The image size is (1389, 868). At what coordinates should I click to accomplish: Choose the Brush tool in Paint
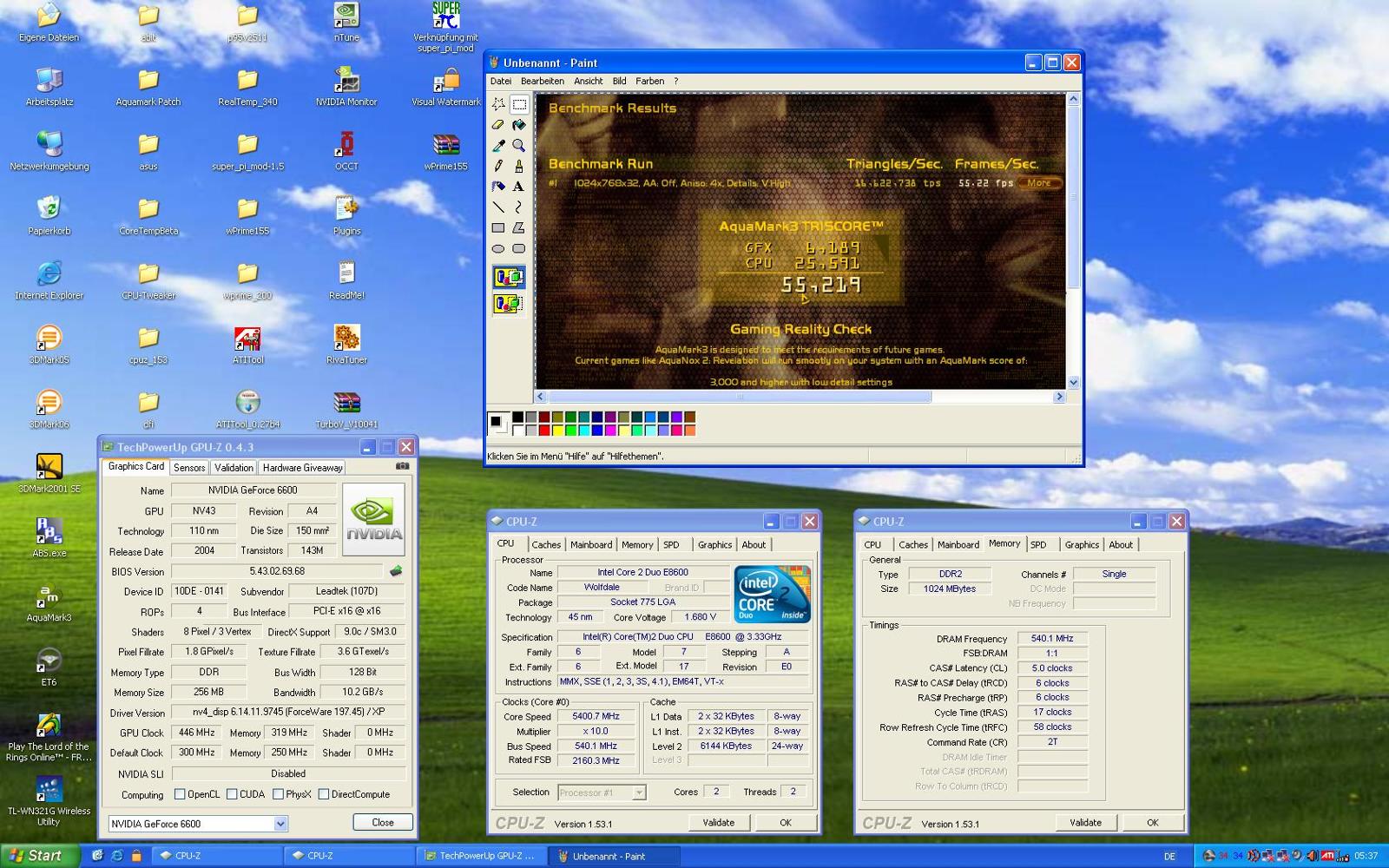tap(519, 165)
